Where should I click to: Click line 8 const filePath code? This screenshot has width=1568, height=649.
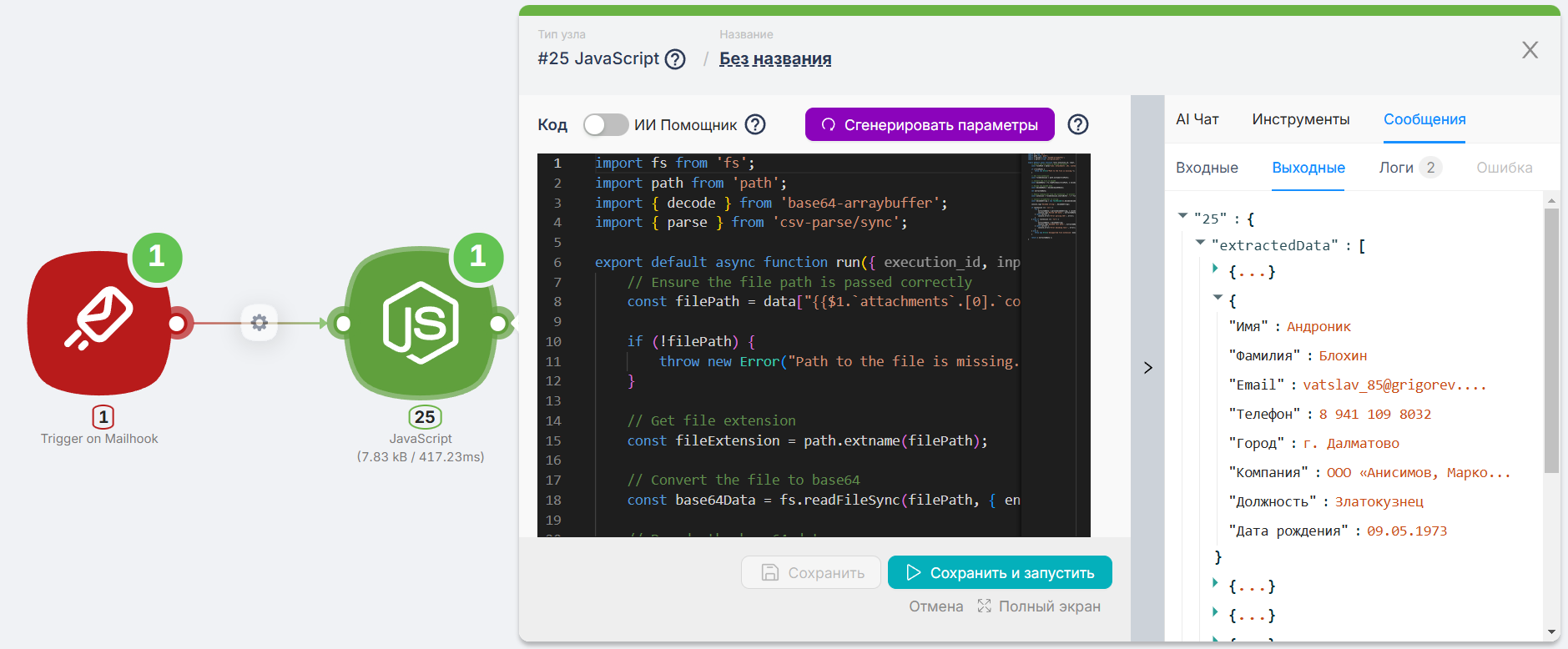pos(824,302)
